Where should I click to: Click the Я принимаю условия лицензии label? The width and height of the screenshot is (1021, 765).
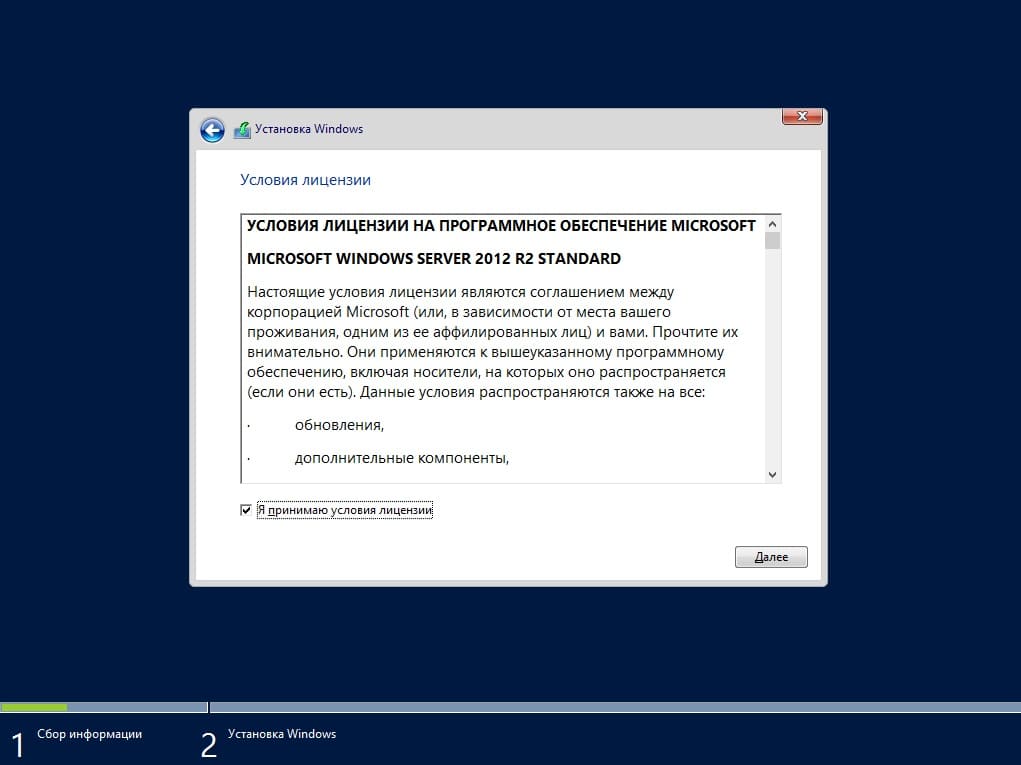[345, 510]
